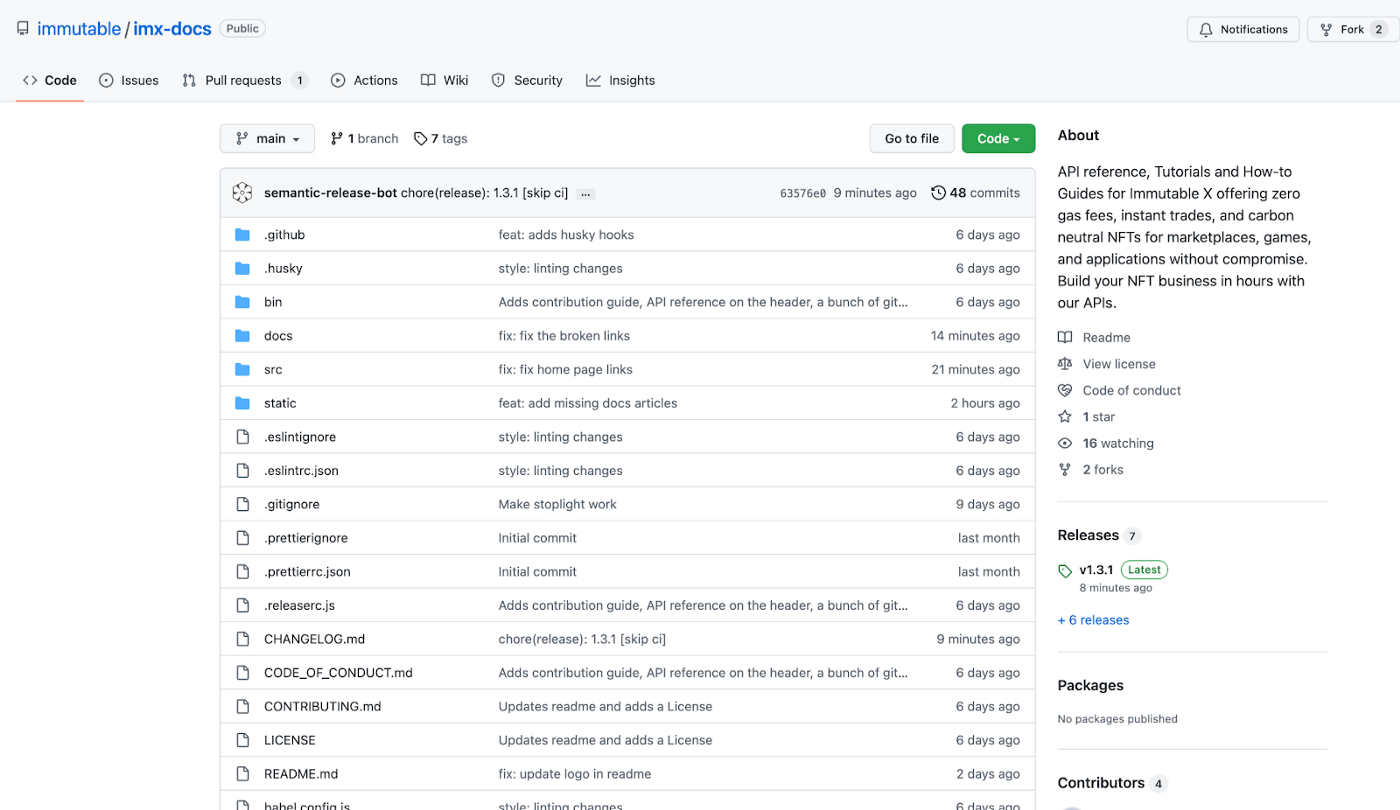
Task: Open the main branch selector
Action: coord(267,138)
